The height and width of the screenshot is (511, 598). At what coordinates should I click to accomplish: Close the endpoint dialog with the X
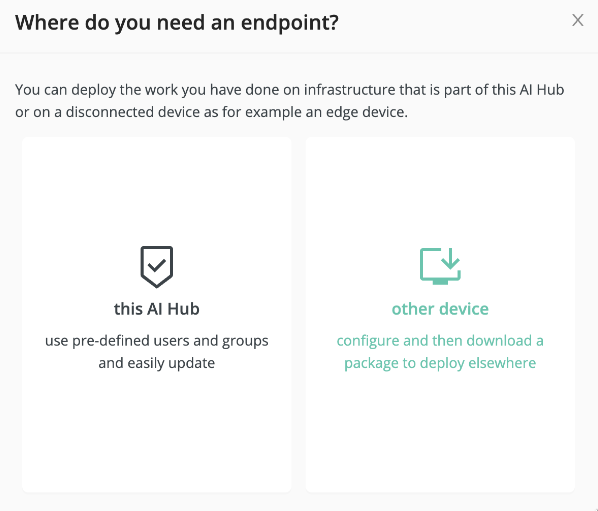point(578,20)
